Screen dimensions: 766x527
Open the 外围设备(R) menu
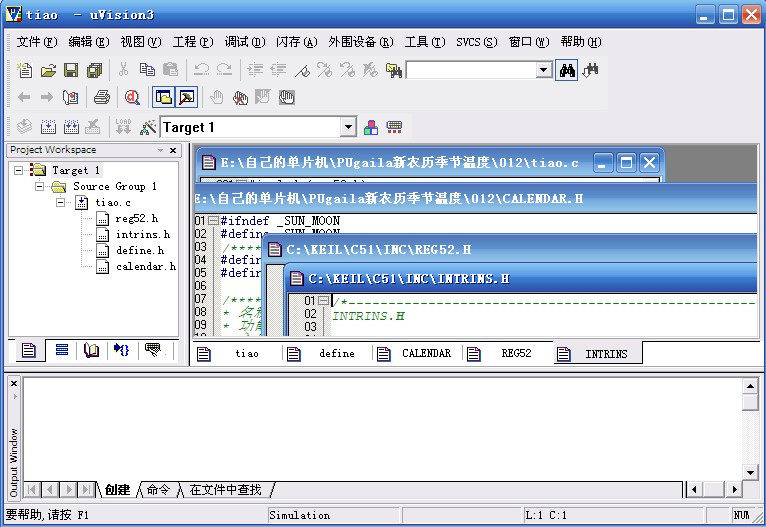[x=361, y=42]
